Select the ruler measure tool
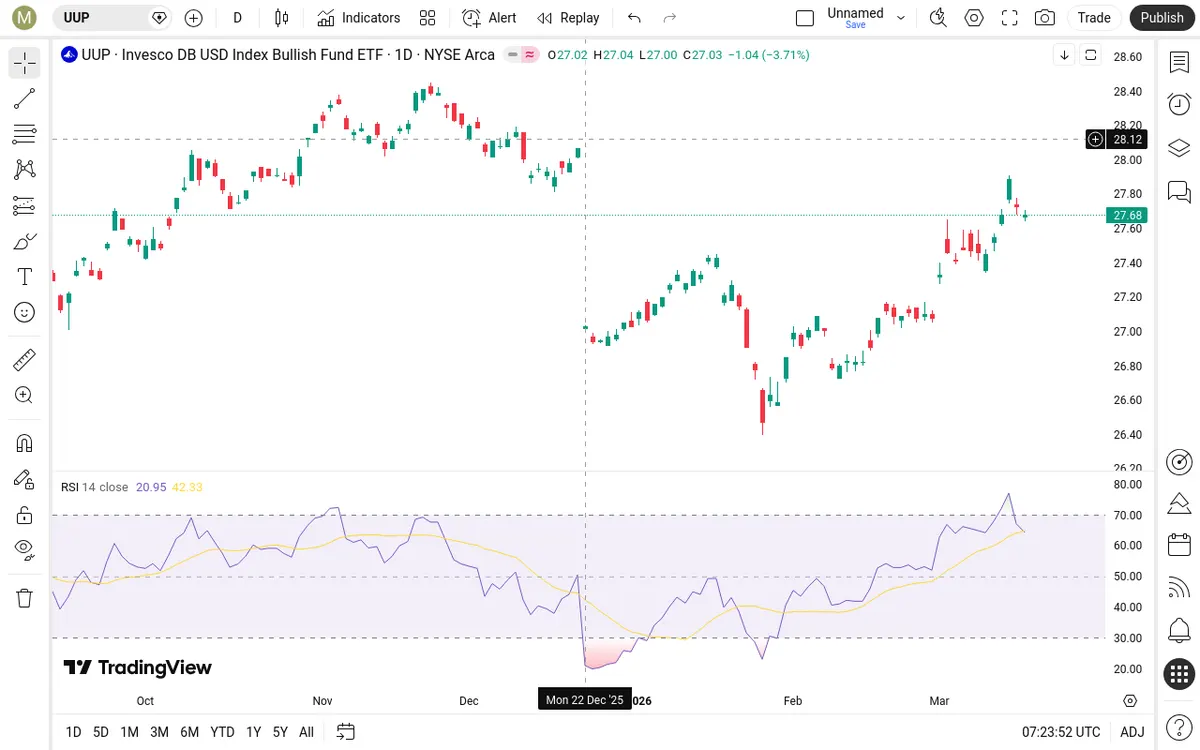 click(25, 359)
